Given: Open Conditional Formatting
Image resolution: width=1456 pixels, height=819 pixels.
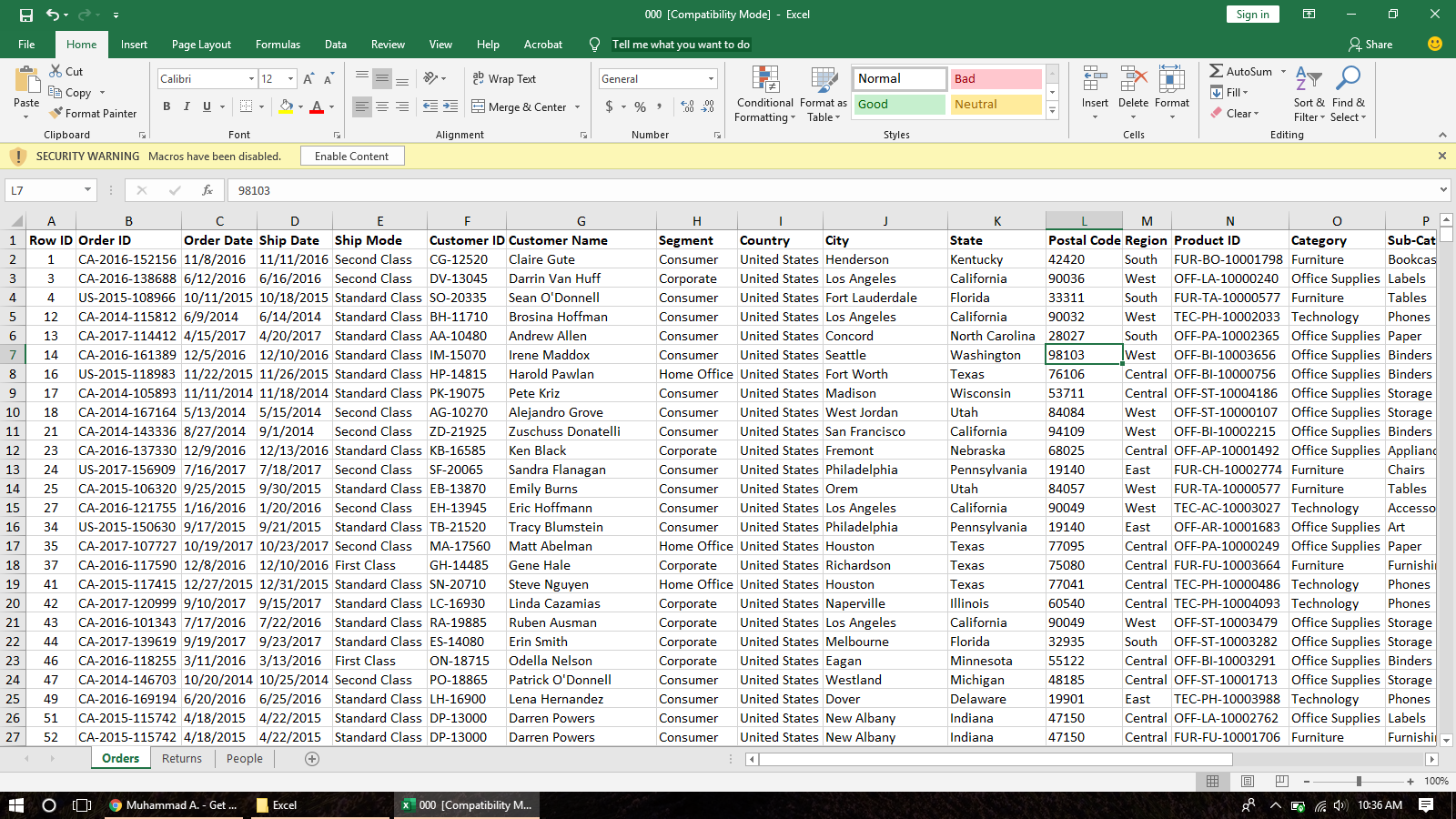Looking at the screenshot, I should click(x=764, y=94).
